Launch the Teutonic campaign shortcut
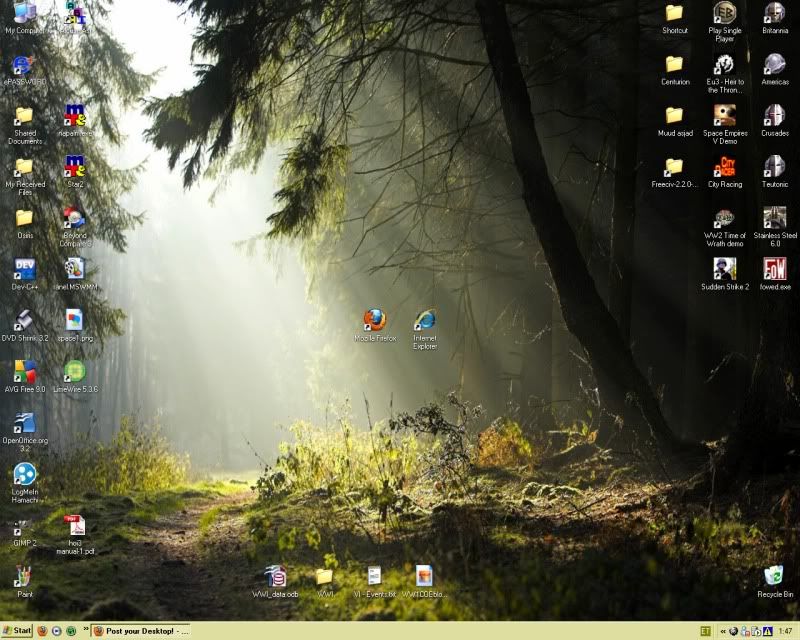The image size is (800, 640). coord(774,172)
